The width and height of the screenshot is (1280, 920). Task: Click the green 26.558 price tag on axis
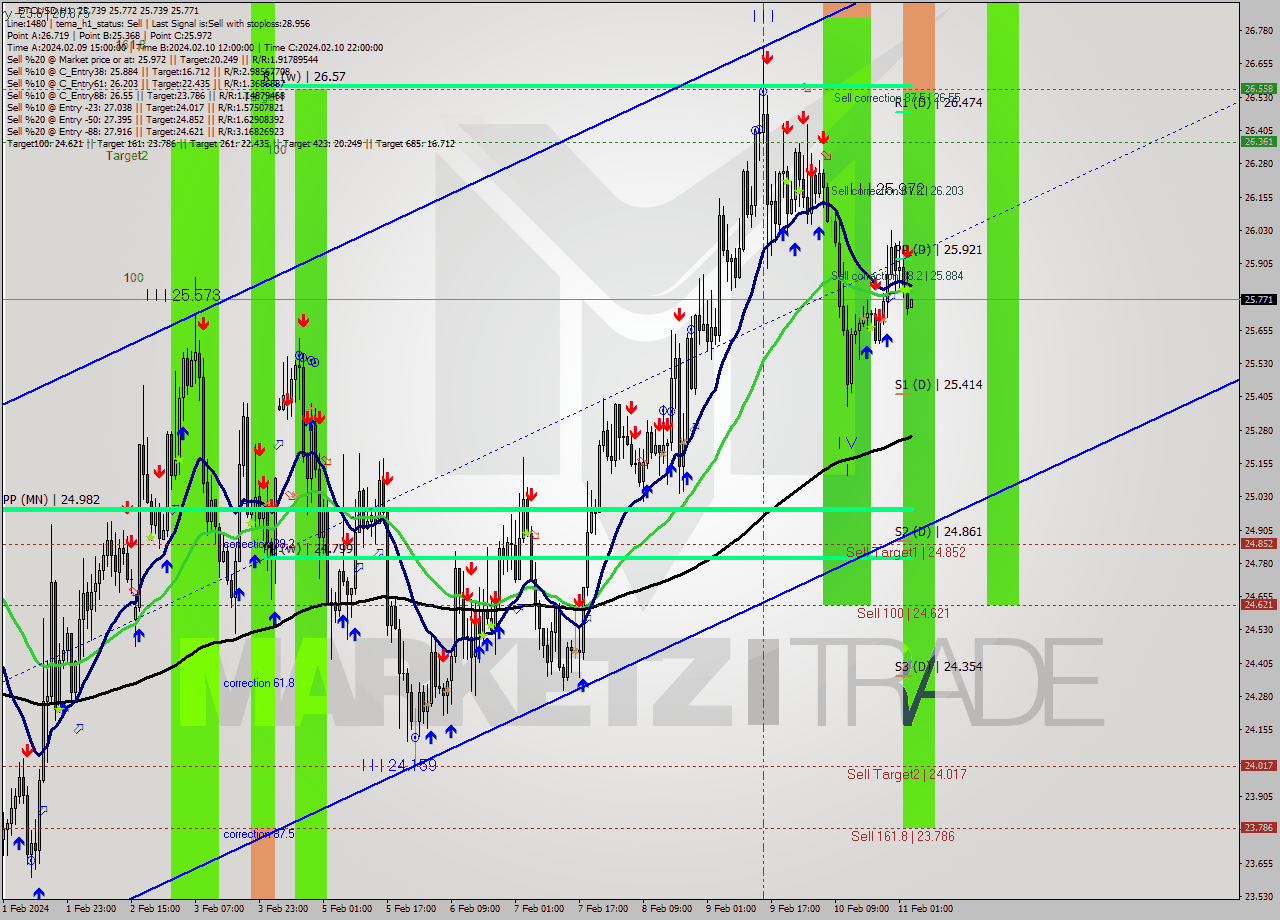click(1258, 88)
